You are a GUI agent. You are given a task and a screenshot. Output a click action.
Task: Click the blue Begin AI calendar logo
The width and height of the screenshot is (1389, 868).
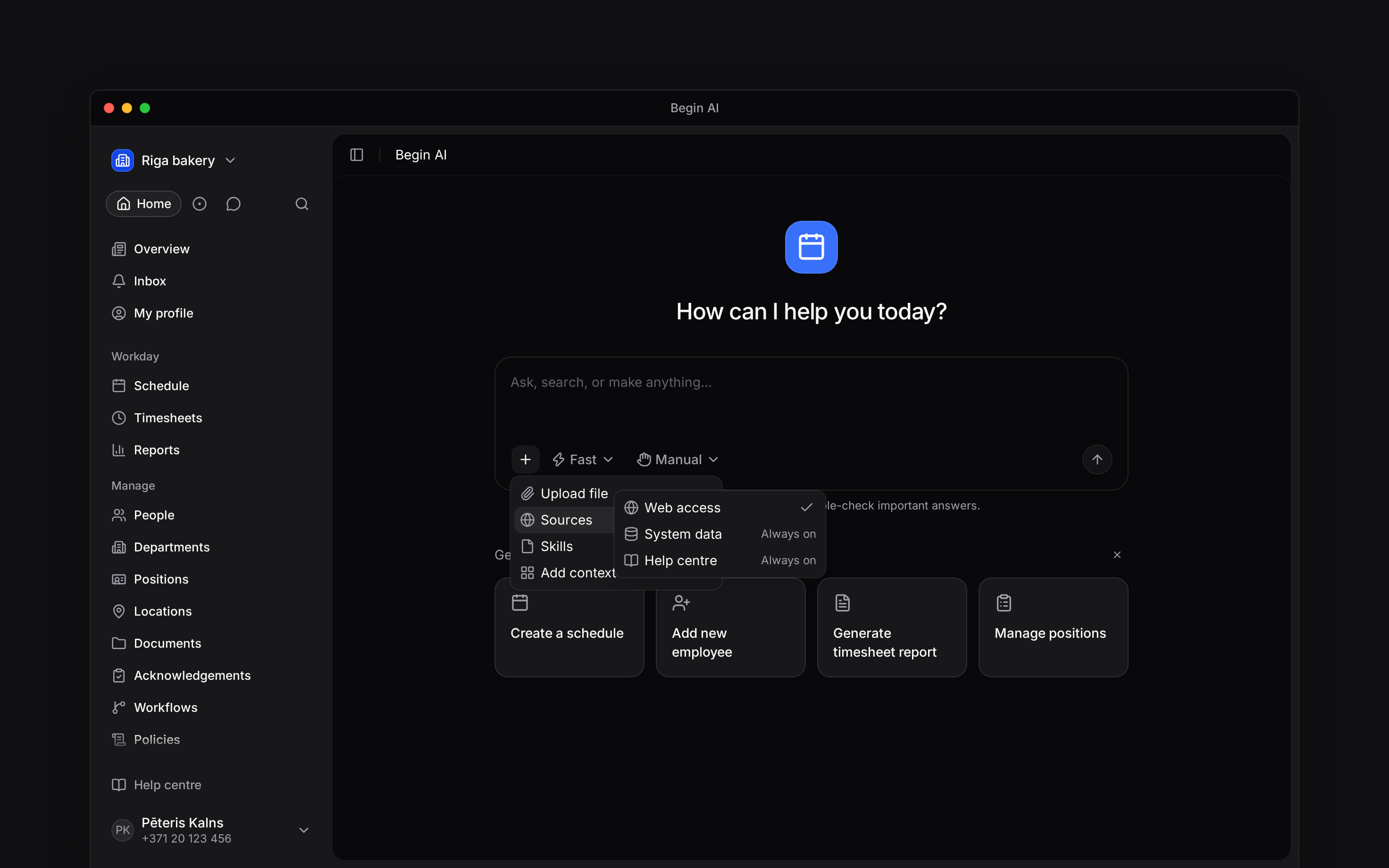[x=811, y=247]
